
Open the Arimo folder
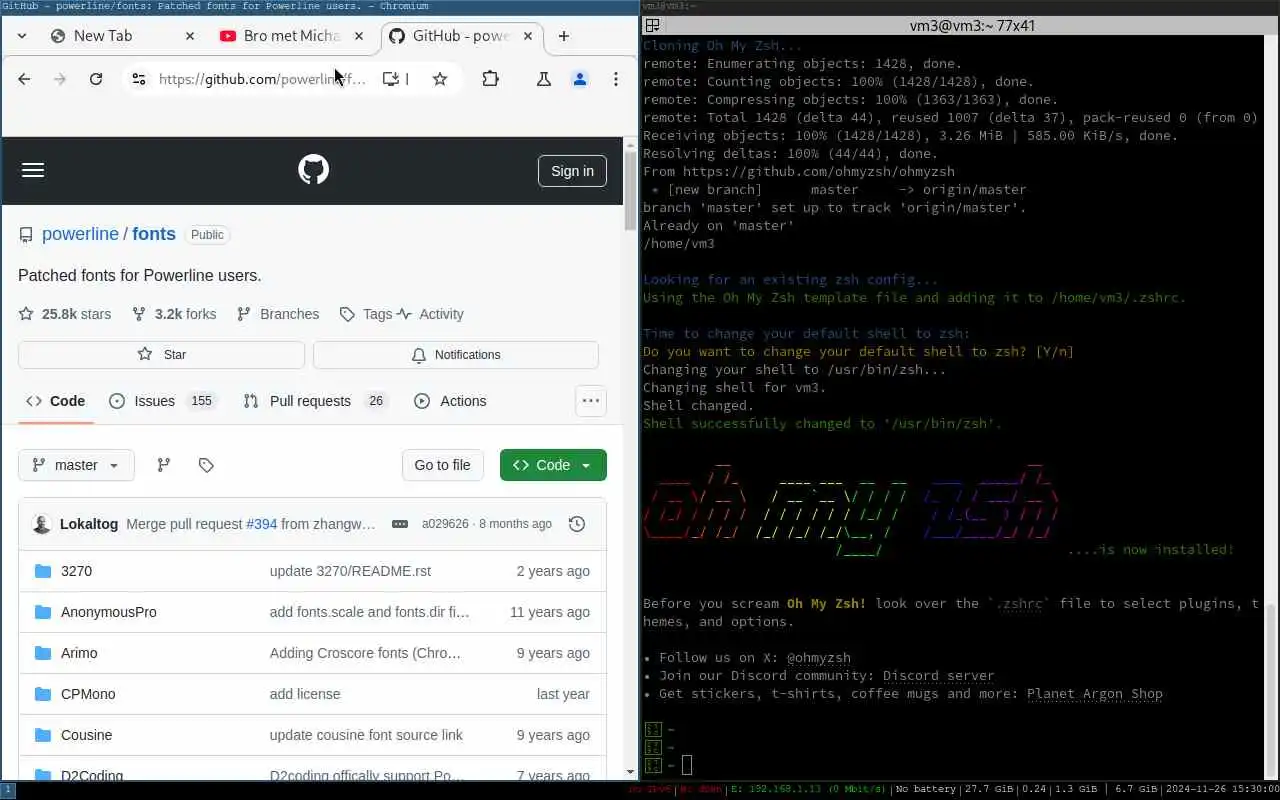[79, 653]
